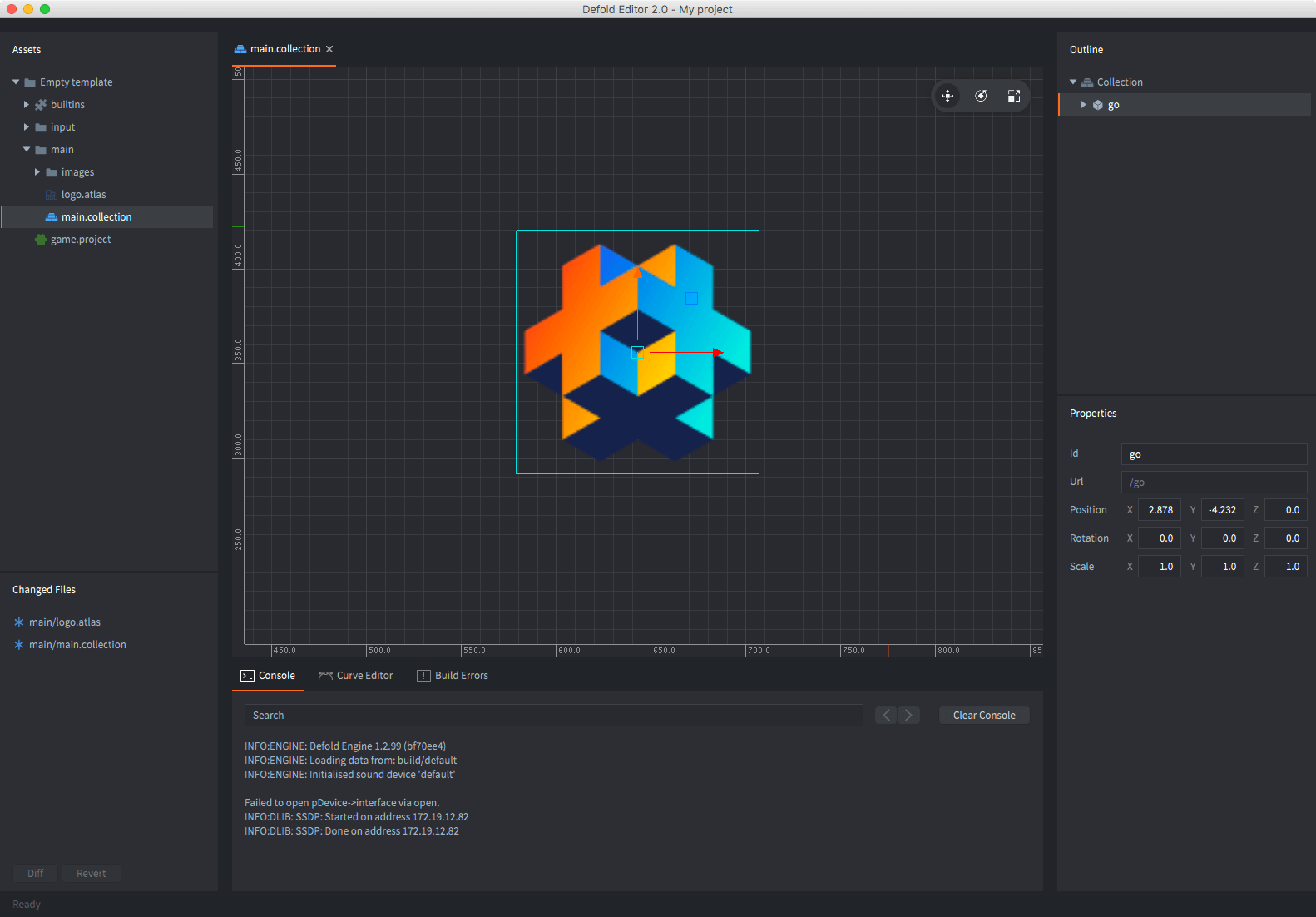
Task: Click the game.project puzzle icon
Action: pos(41,240)
